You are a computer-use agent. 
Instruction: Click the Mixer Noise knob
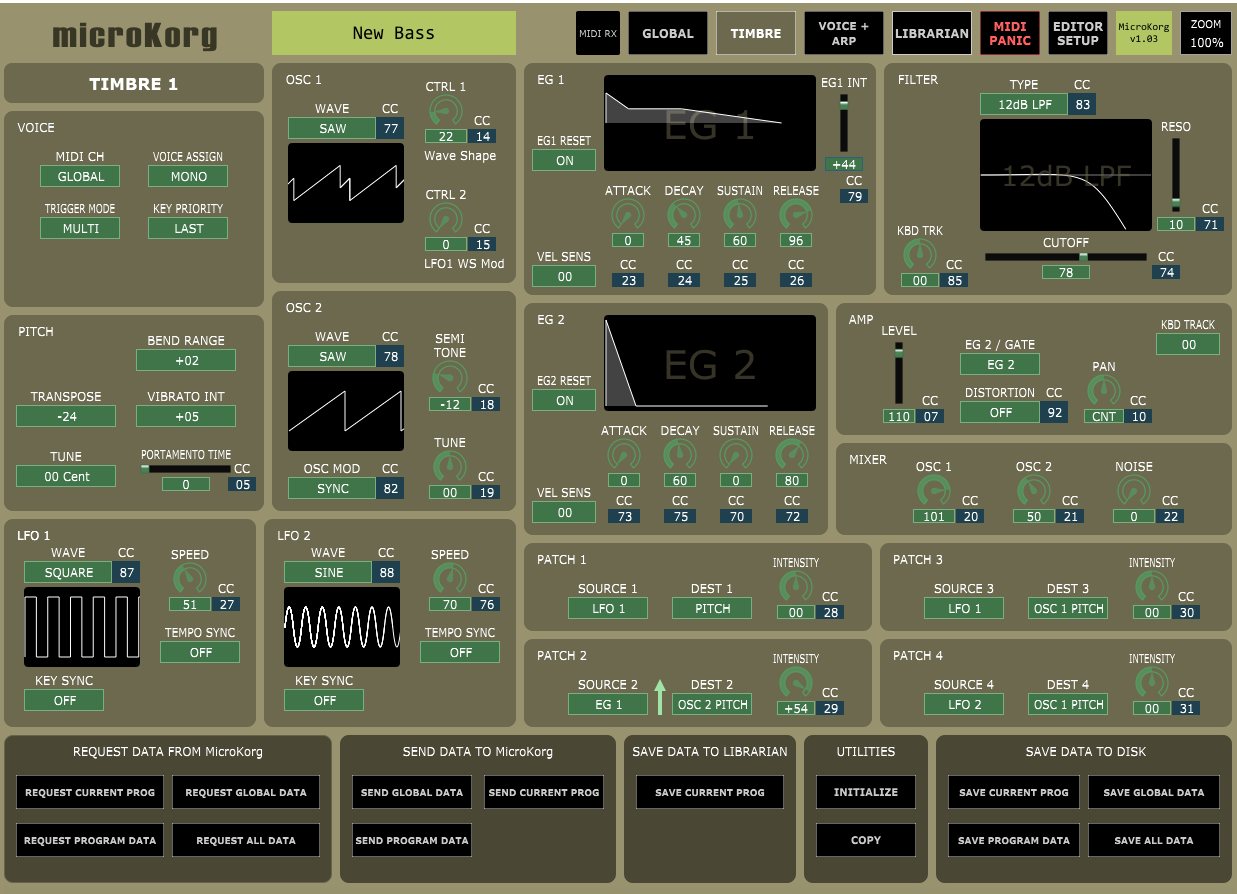click(1133, 490)
